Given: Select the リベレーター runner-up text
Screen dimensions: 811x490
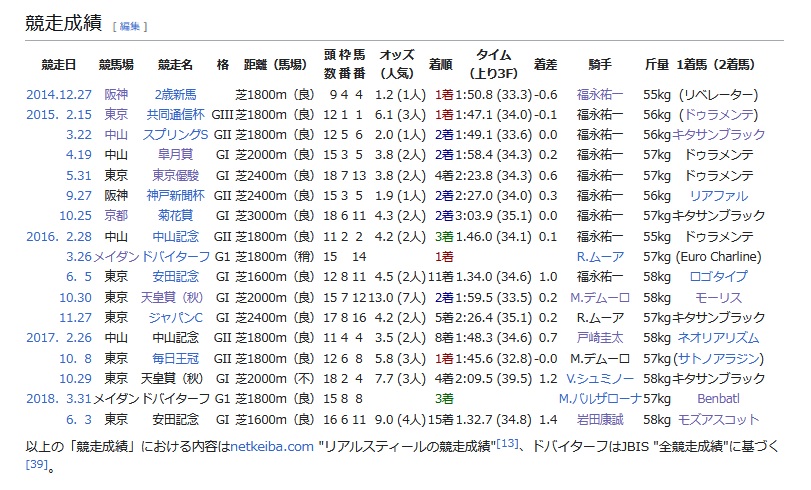Looking at the screenshot, I should click(x=718, y=95).
